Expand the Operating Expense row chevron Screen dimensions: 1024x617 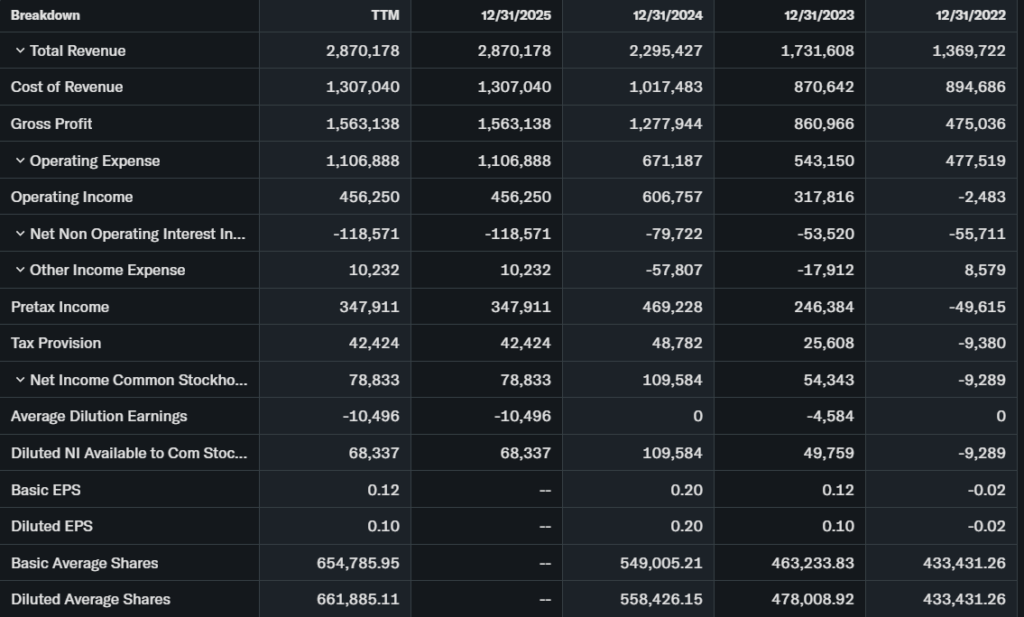point(20,161)
